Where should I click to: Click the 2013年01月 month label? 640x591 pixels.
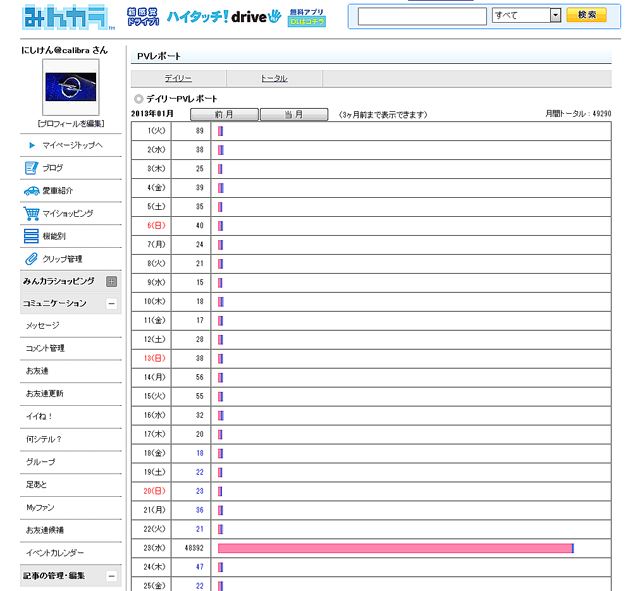pyautogui.click(x=152, y=113)
